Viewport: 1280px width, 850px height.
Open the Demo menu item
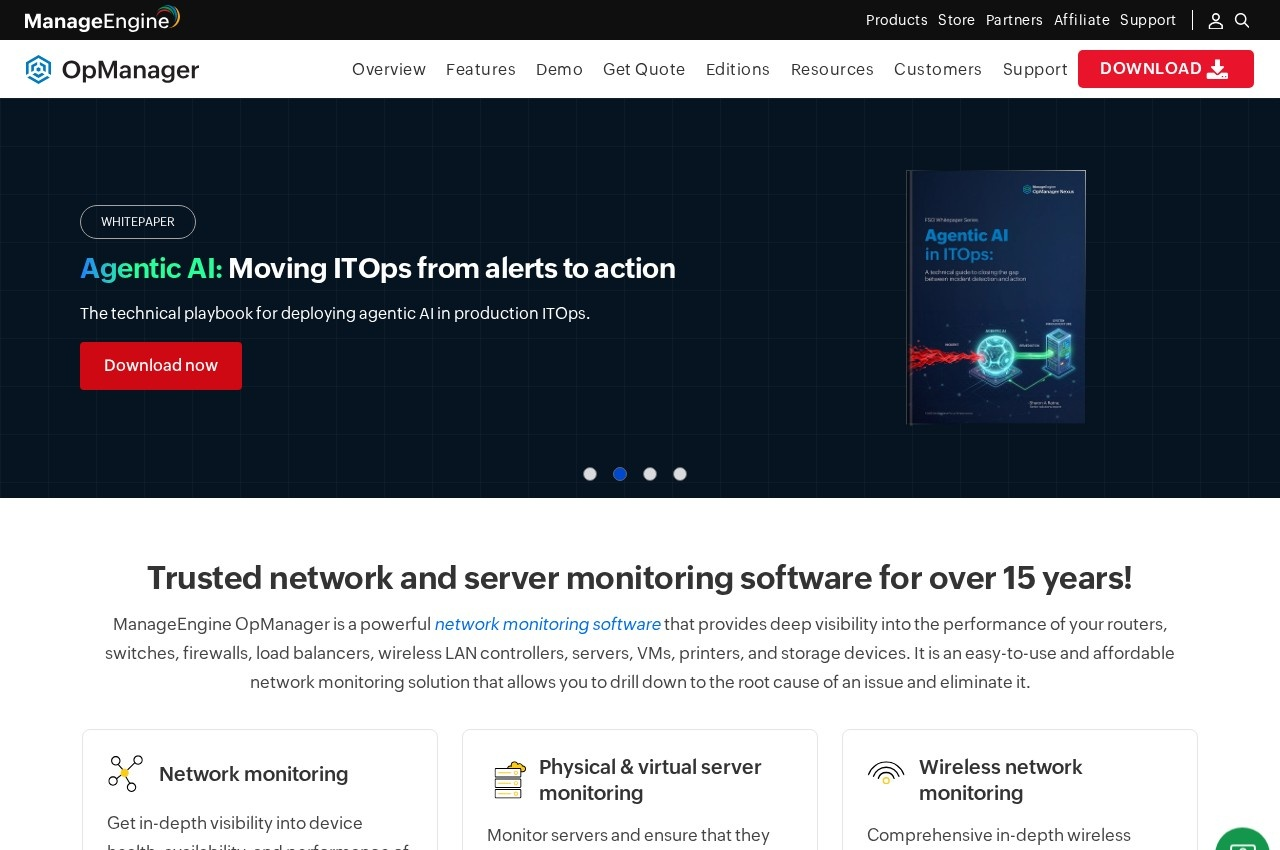(x=559, y=69)
